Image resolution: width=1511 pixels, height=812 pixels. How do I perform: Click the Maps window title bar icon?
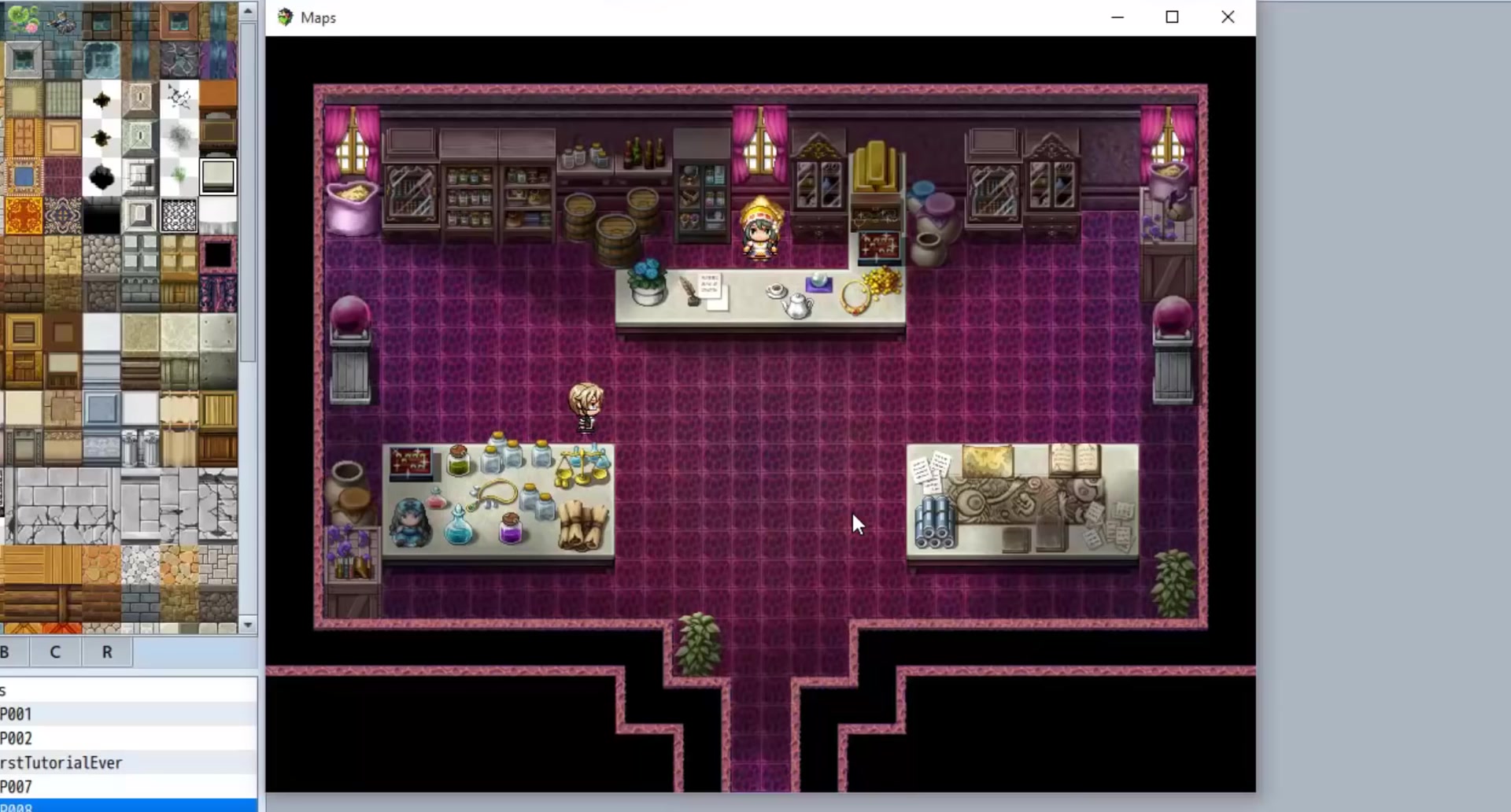pyautogui.click(x=284, y=17)
